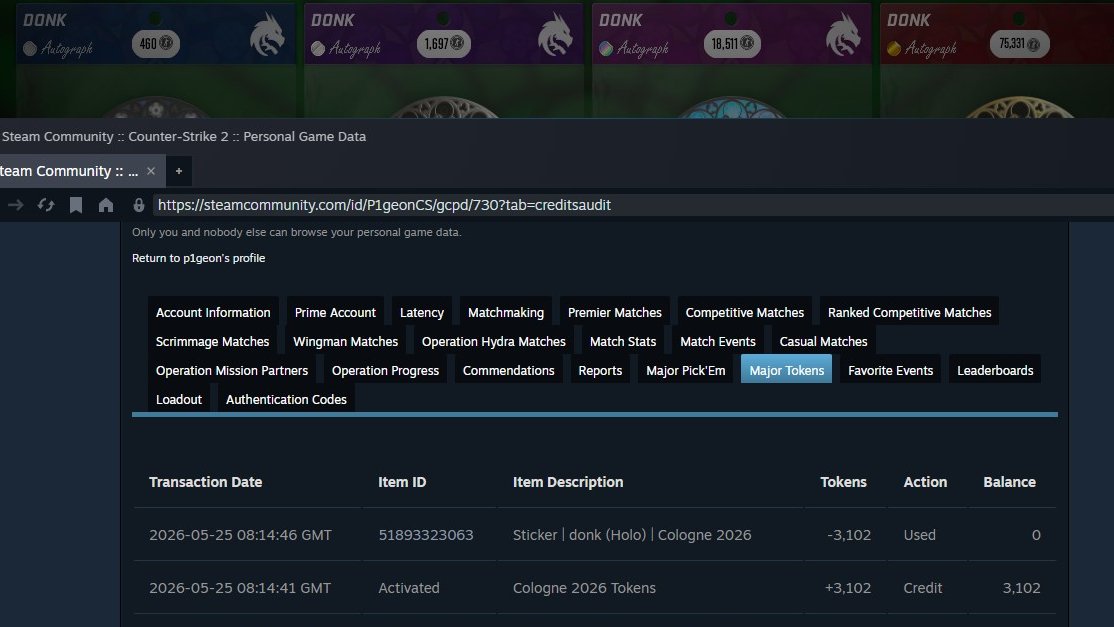Click the 'Credit' action cell
Viewport: 1114px width, 627px height.
point(922,589)
